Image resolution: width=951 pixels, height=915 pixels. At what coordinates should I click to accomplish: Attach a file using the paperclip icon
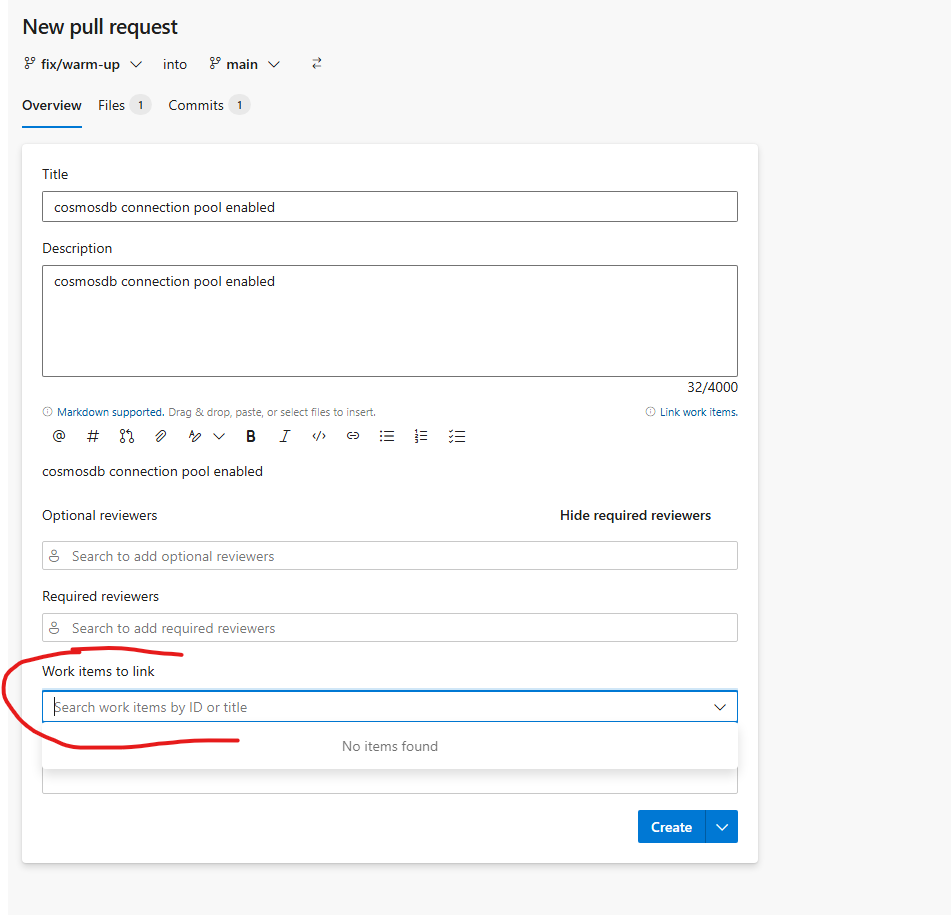tap(160, 435)
